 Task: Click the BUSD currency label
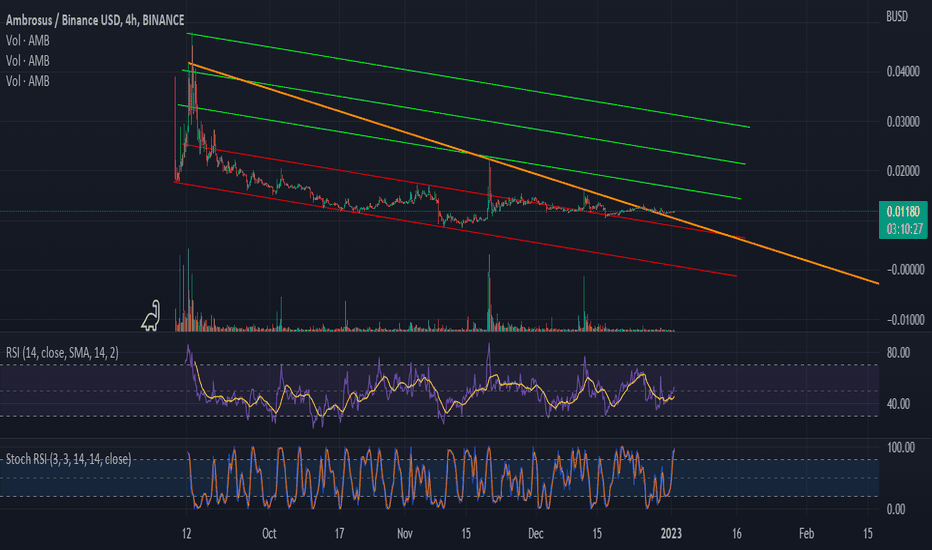[x=897, y=17]
